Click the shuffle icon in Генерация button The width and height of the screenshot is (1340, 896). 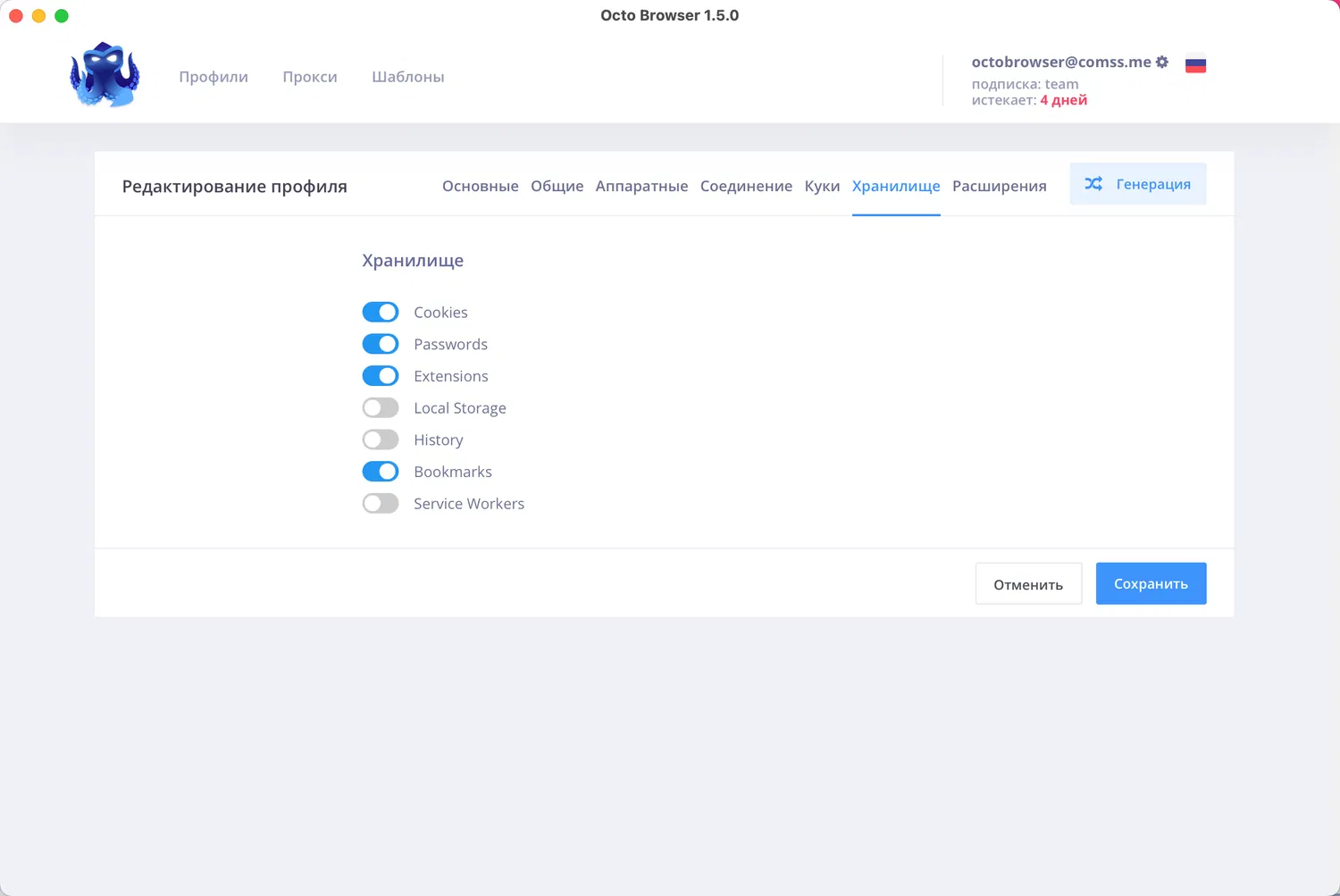1093,184
